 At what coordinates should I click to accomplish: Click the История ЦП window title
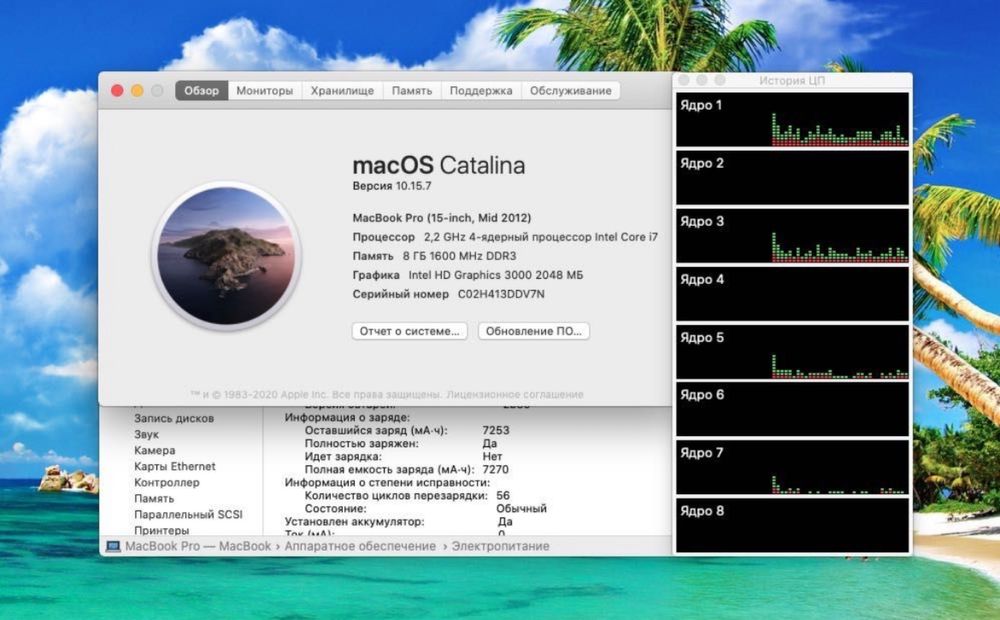click(792, 80)
